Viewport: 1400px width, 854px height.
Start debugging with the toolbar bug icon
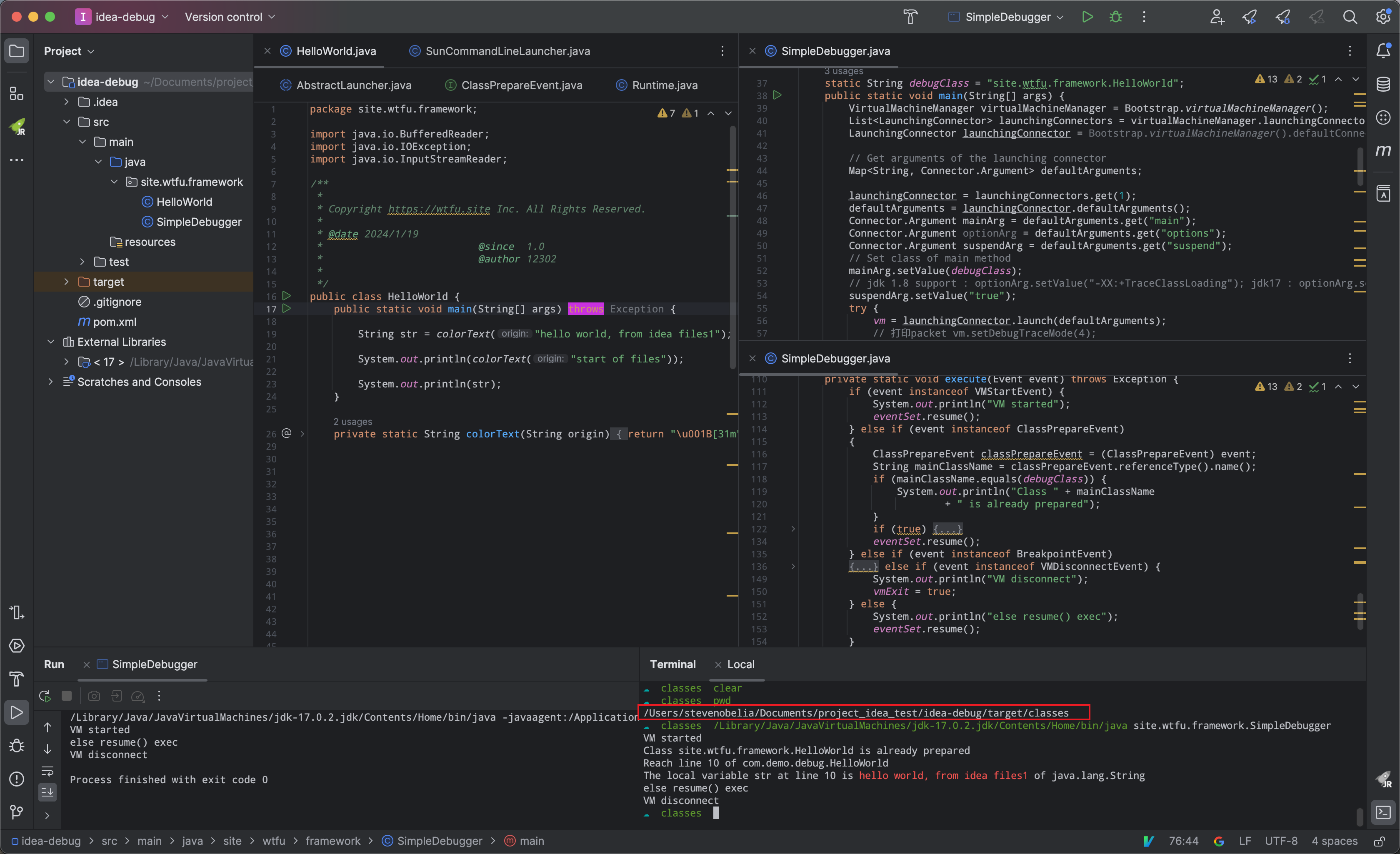(1116, 17)
